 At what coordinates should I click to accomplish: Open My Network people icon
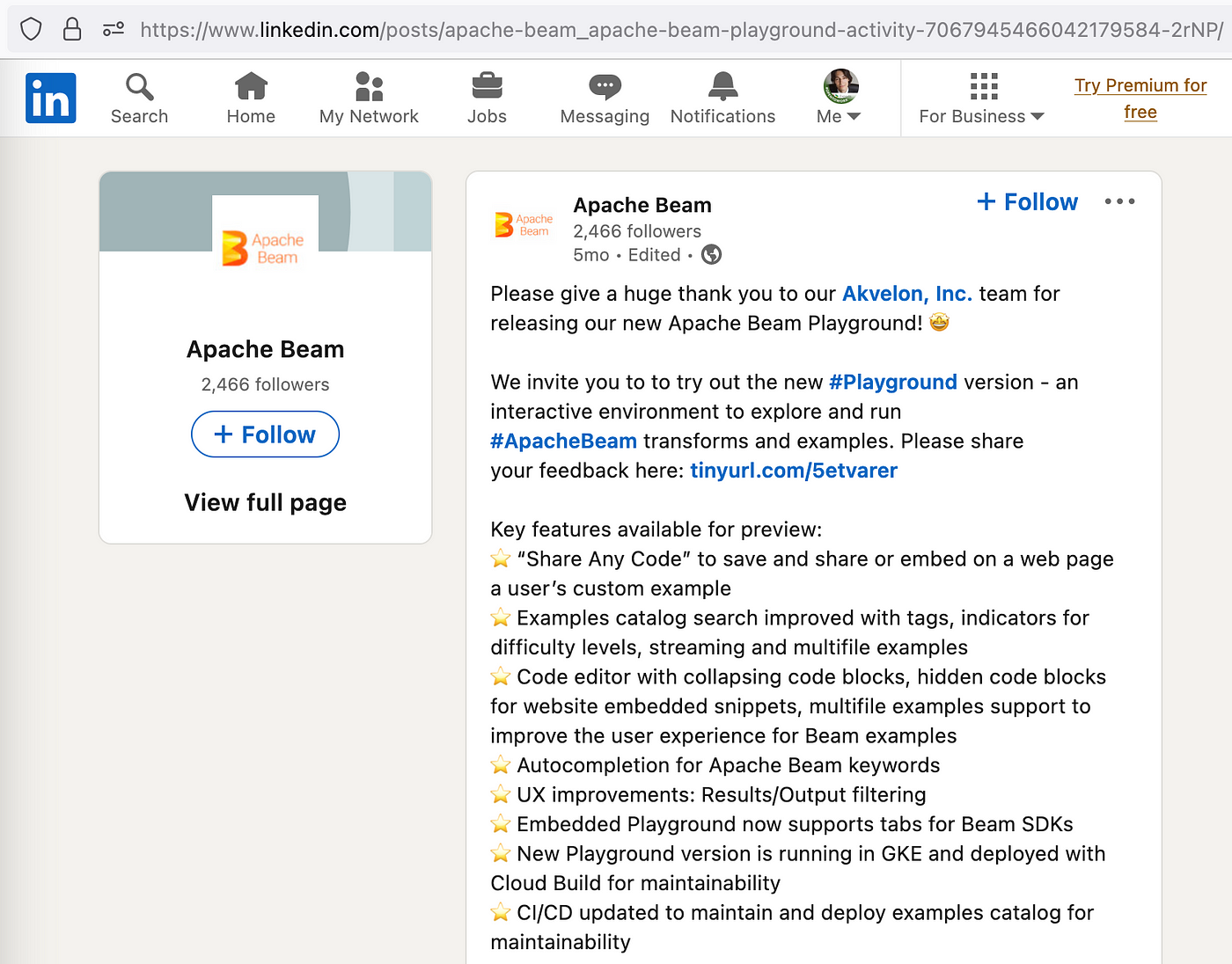coord(369,87)
